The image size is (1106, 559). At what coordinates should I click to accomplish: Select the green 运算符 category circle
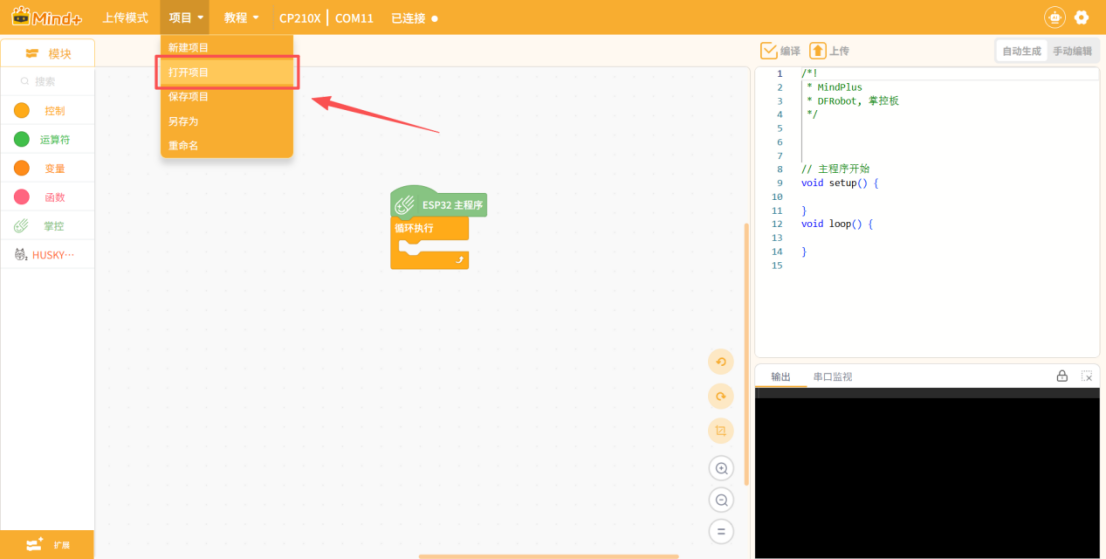pyautogui.click(x=21, y=139)
